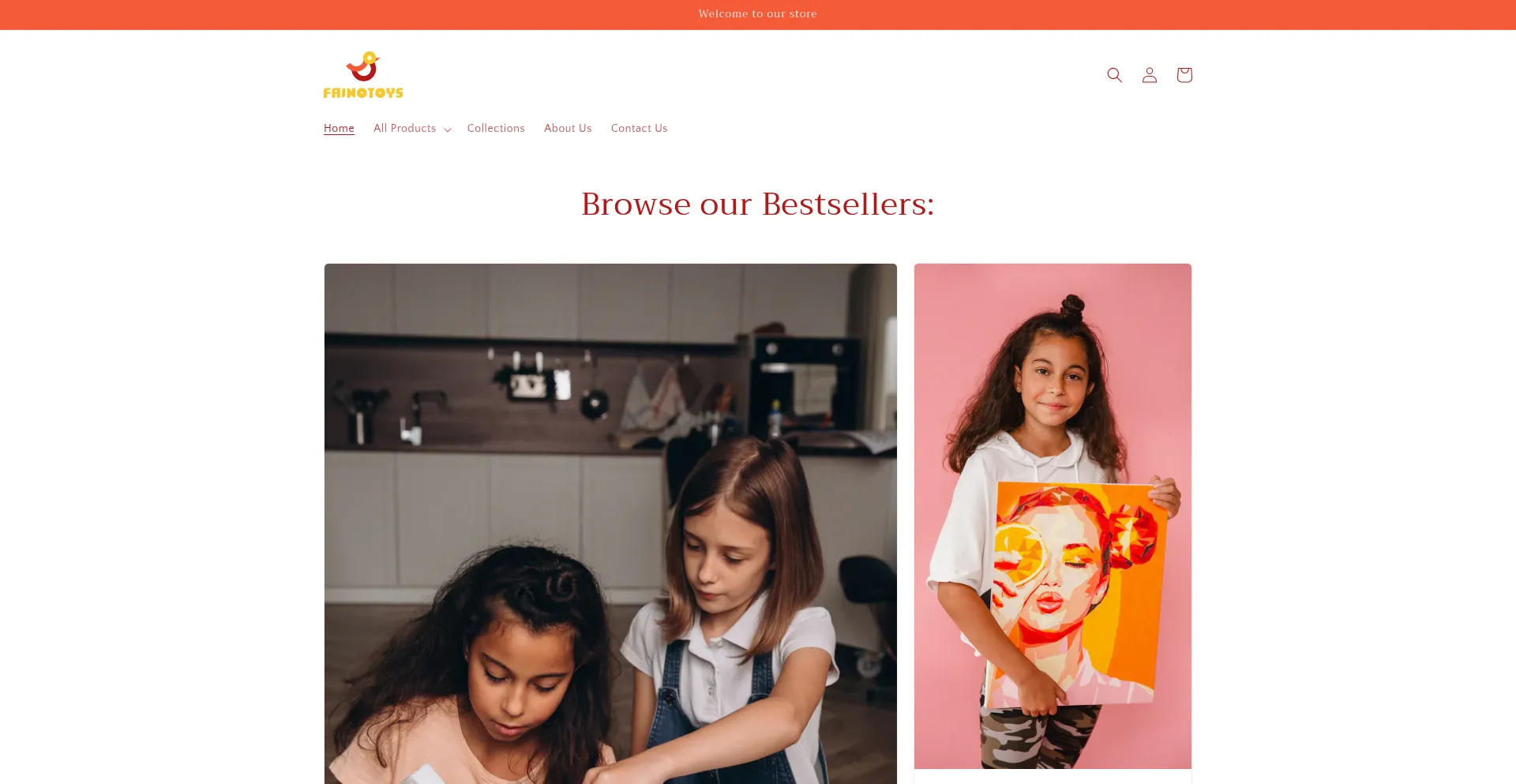Screen dimensions: 1516x784
Task: Click the colorful pop-art canvas in the photo
Action: point(1075,592)
